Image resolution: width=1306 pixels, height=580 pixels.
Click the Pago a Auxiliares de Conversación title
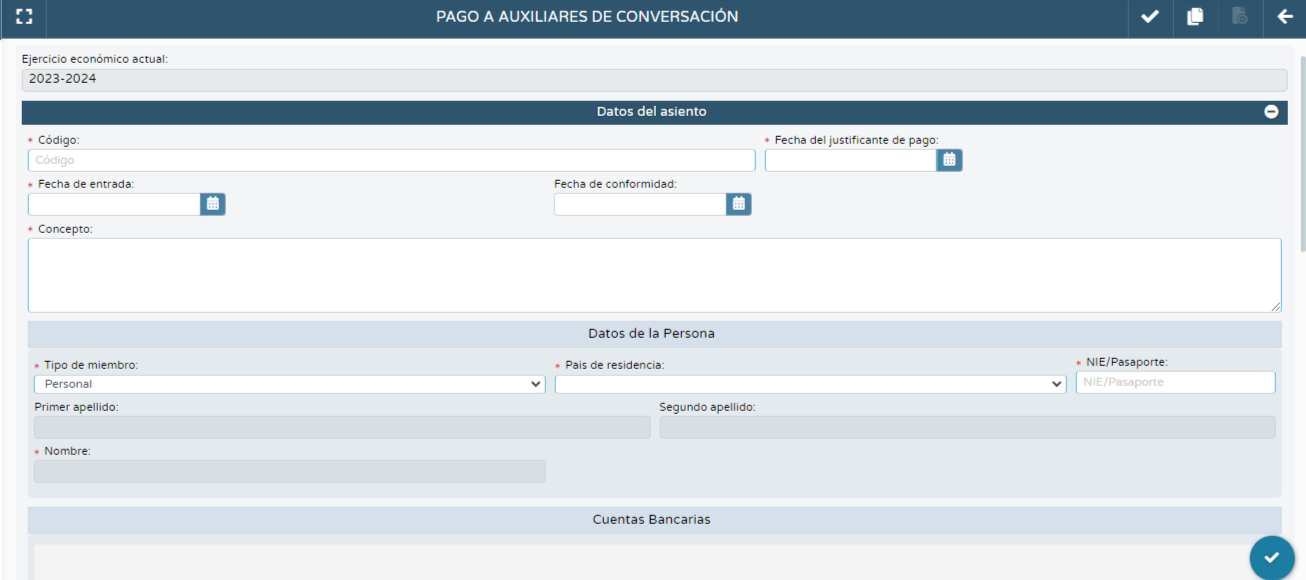pos(587,17)
